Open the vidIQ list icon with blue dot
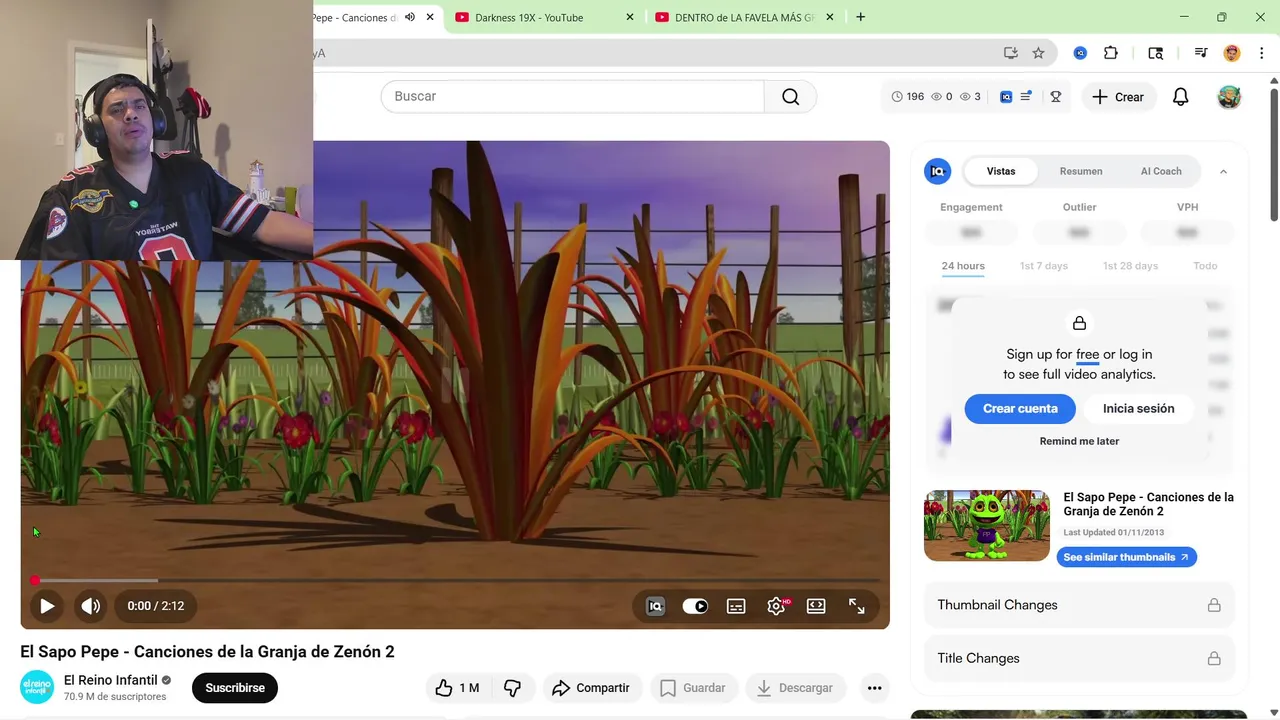This screenshot has height=720, width=1280. [1027, 97]
